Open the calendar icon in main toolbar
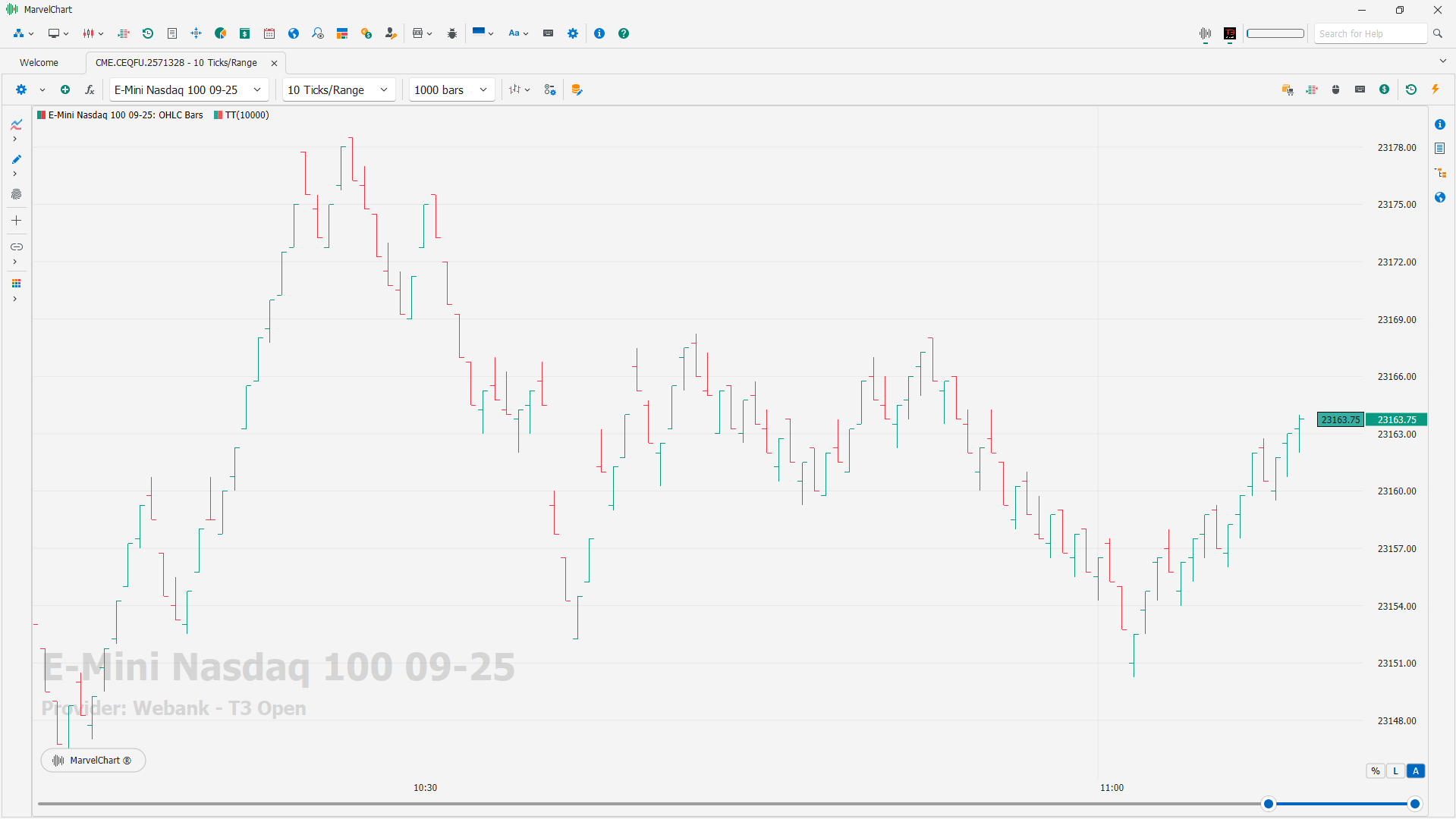Image resolution: width=1456 pixels, height=819 pixels. [x=269, y=33]
